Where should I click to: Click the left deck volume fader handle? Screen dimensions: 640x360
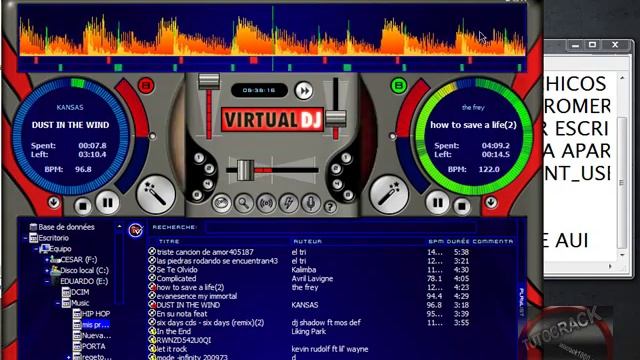[209, 81]
